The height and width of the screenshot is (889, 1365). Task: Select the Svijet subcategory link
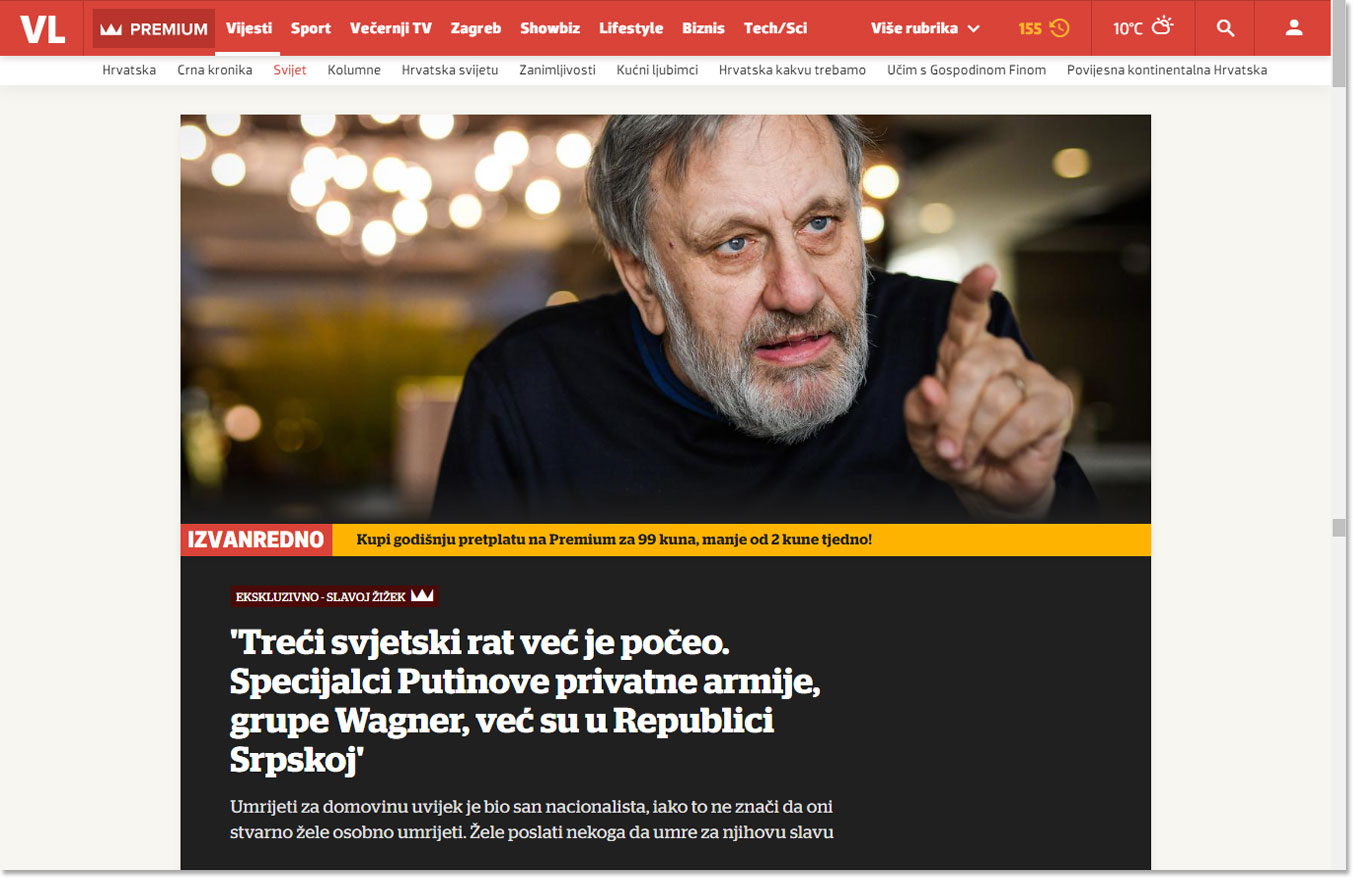[x=290, y=70]
